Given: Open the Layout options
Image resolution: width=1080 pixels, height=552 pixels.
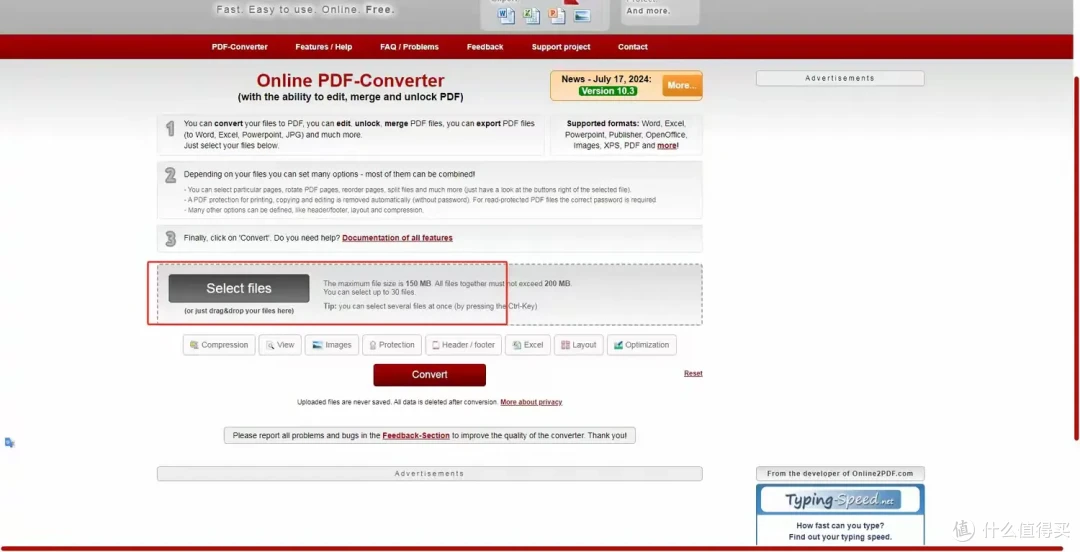Looking at the screenshot, I should (x=579, y=345).
